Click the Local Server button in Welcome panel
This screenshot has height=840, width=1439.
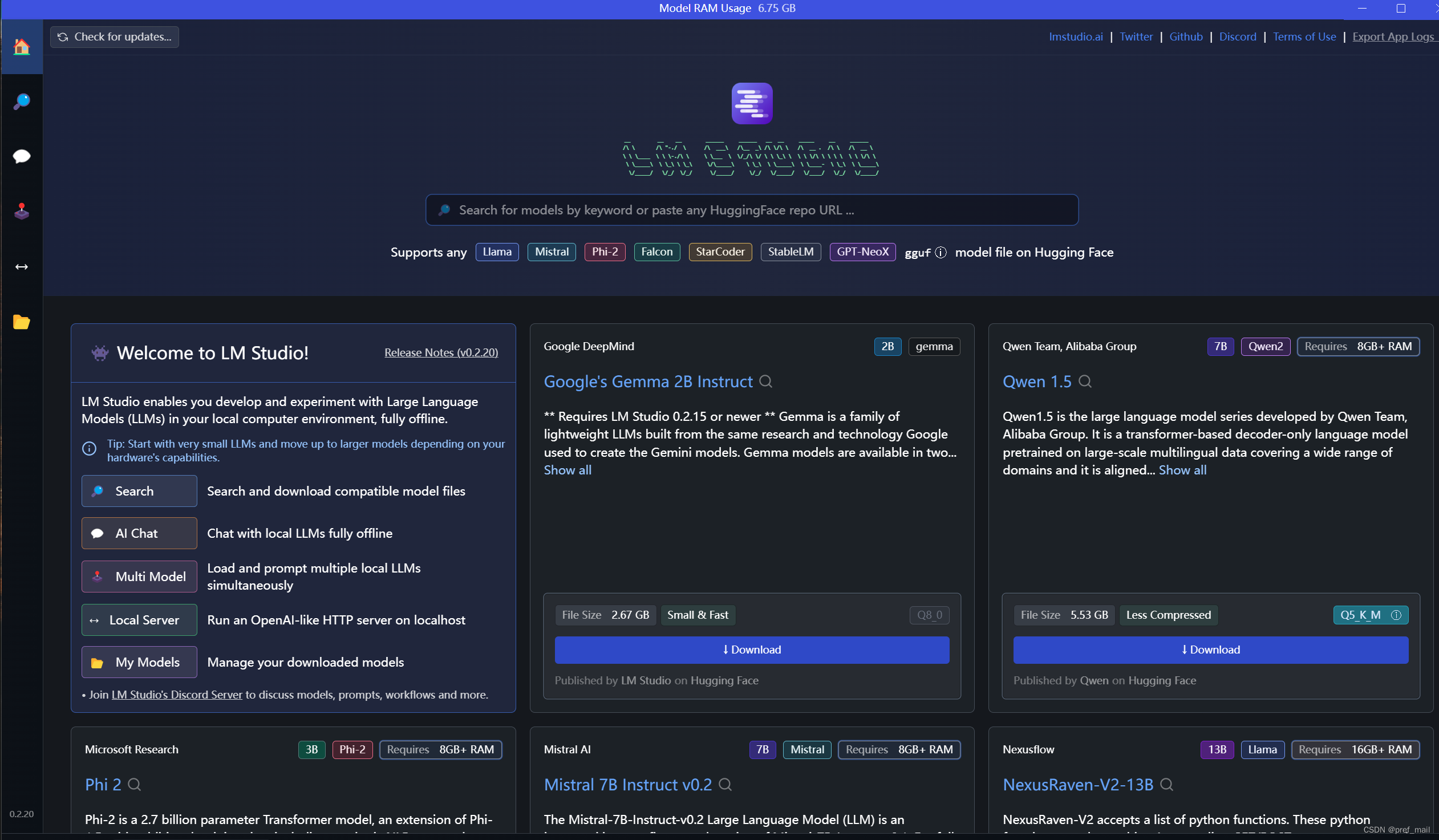click(x=139, y=620)
